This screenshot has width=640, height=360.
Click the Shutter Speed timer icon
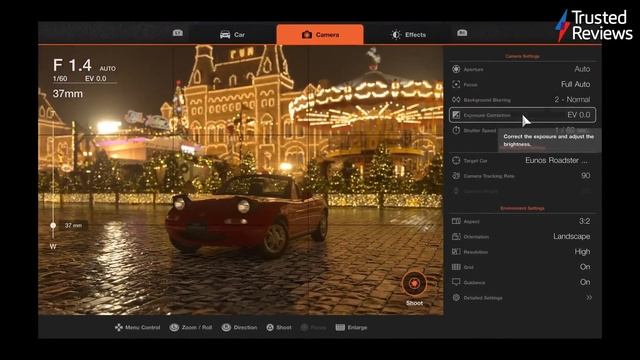tap(456, 130)
